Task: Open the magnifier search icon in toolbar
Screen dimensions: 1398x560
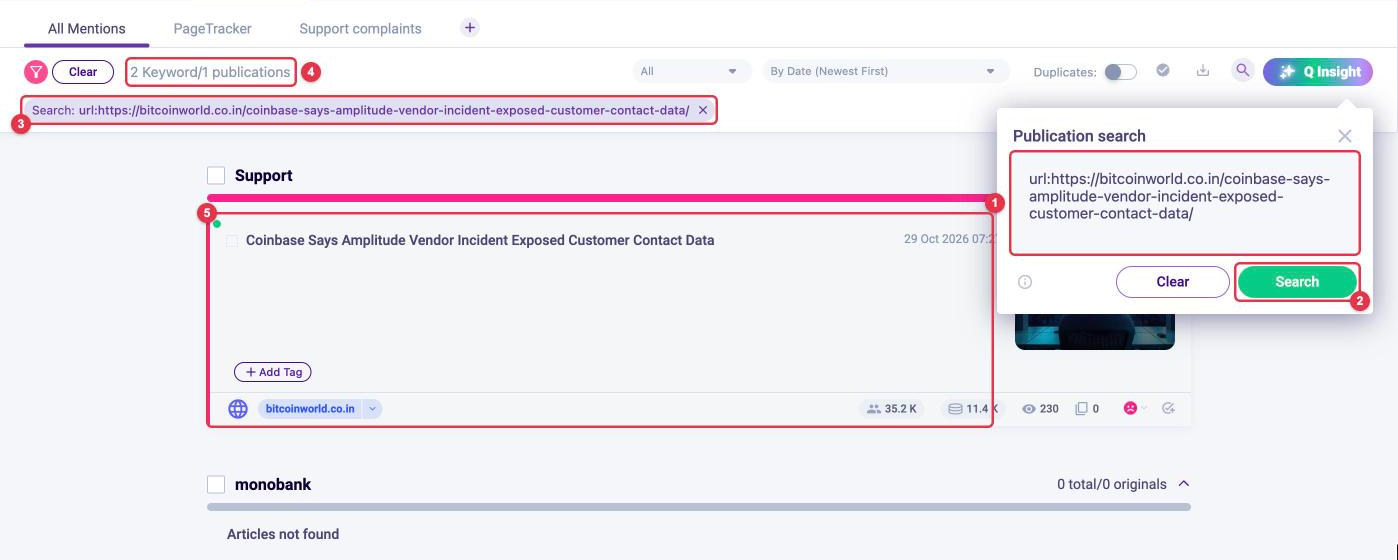Action: pyautogui.click(x=1242, y=71)
